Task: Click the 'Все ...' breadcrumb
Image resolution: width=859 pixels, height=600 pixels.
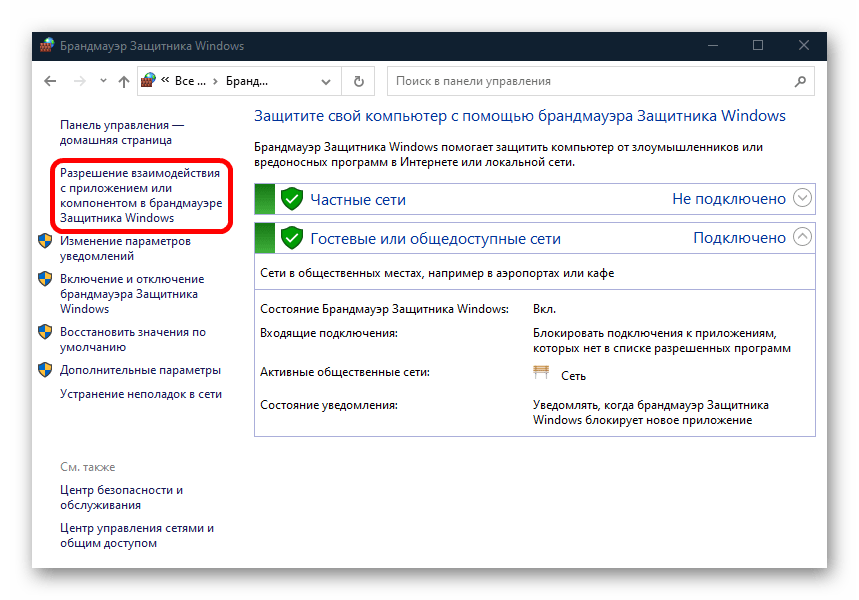Action: coord(190,81)
